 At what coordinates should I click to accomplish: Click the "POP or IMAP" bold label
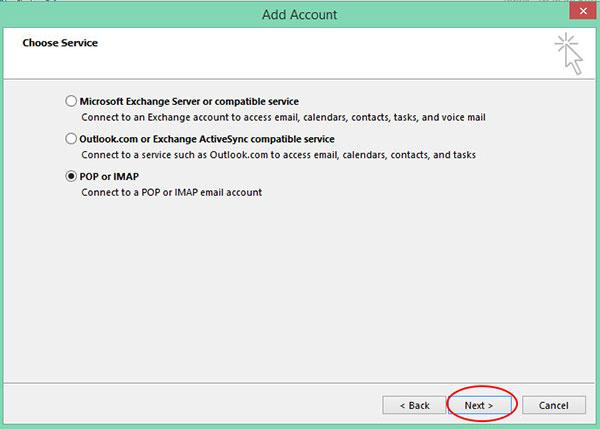pos(109,176)
